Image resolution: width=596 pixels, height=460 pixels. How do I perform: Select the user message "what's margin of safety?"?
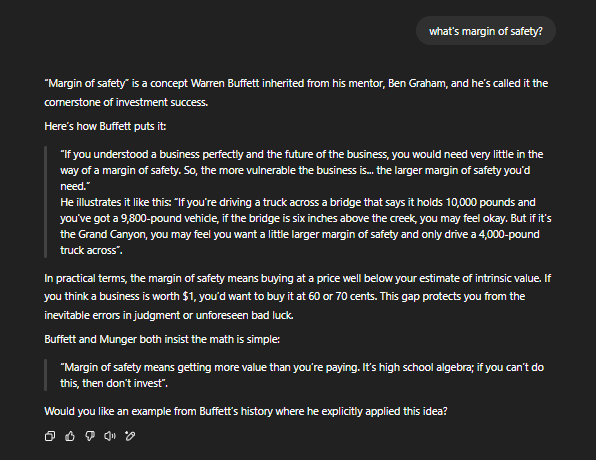486,31
